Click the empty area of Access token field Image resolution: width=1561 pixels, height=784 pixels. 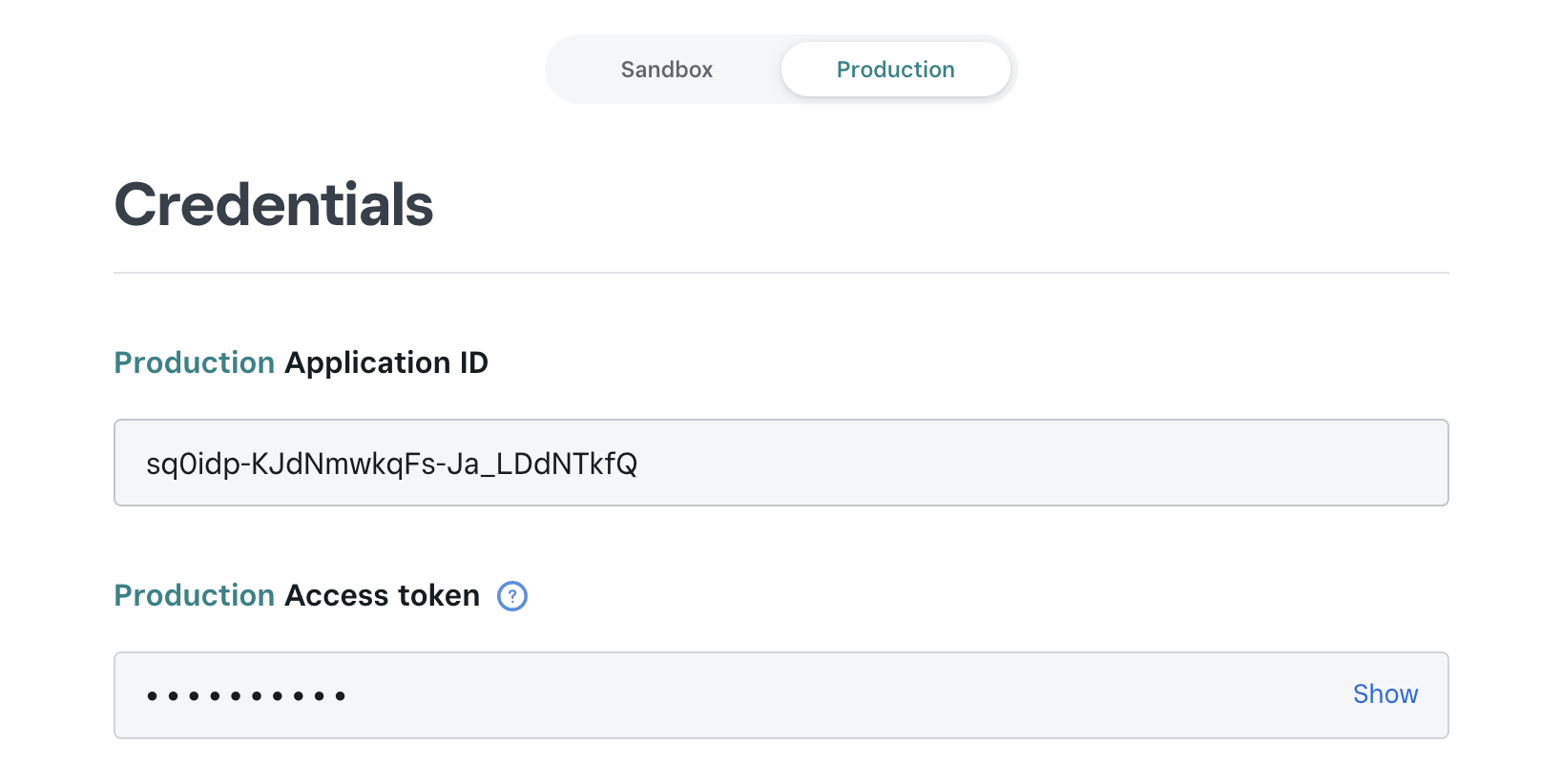click(x=840, y=695)
